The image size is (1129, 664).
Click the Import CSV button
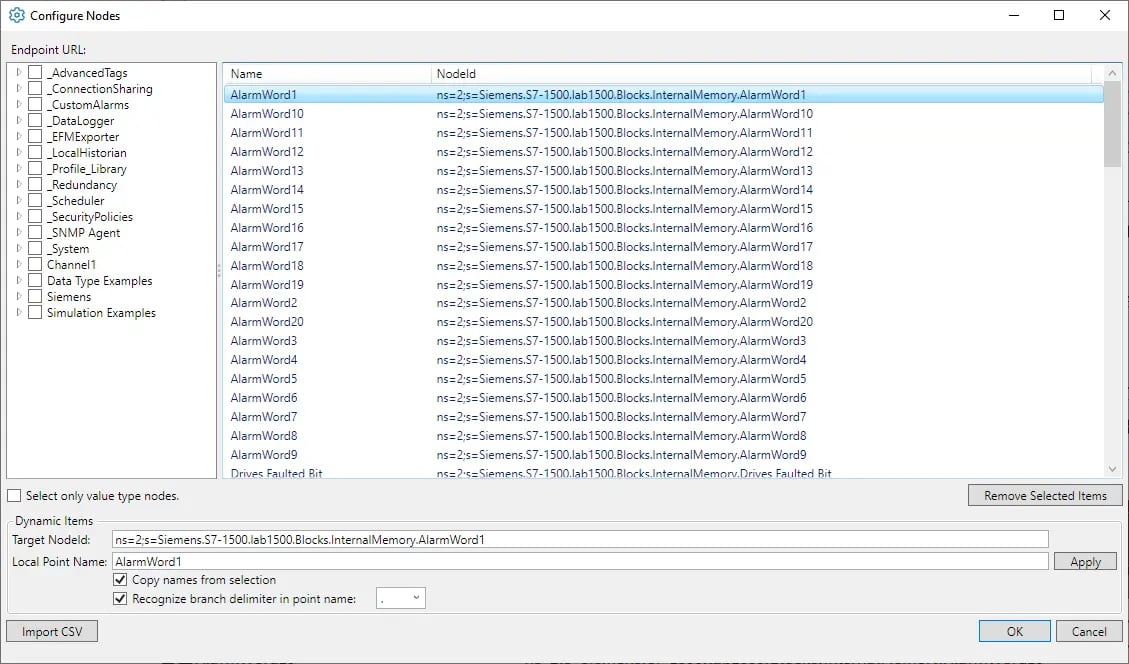[x=51, y=630]
